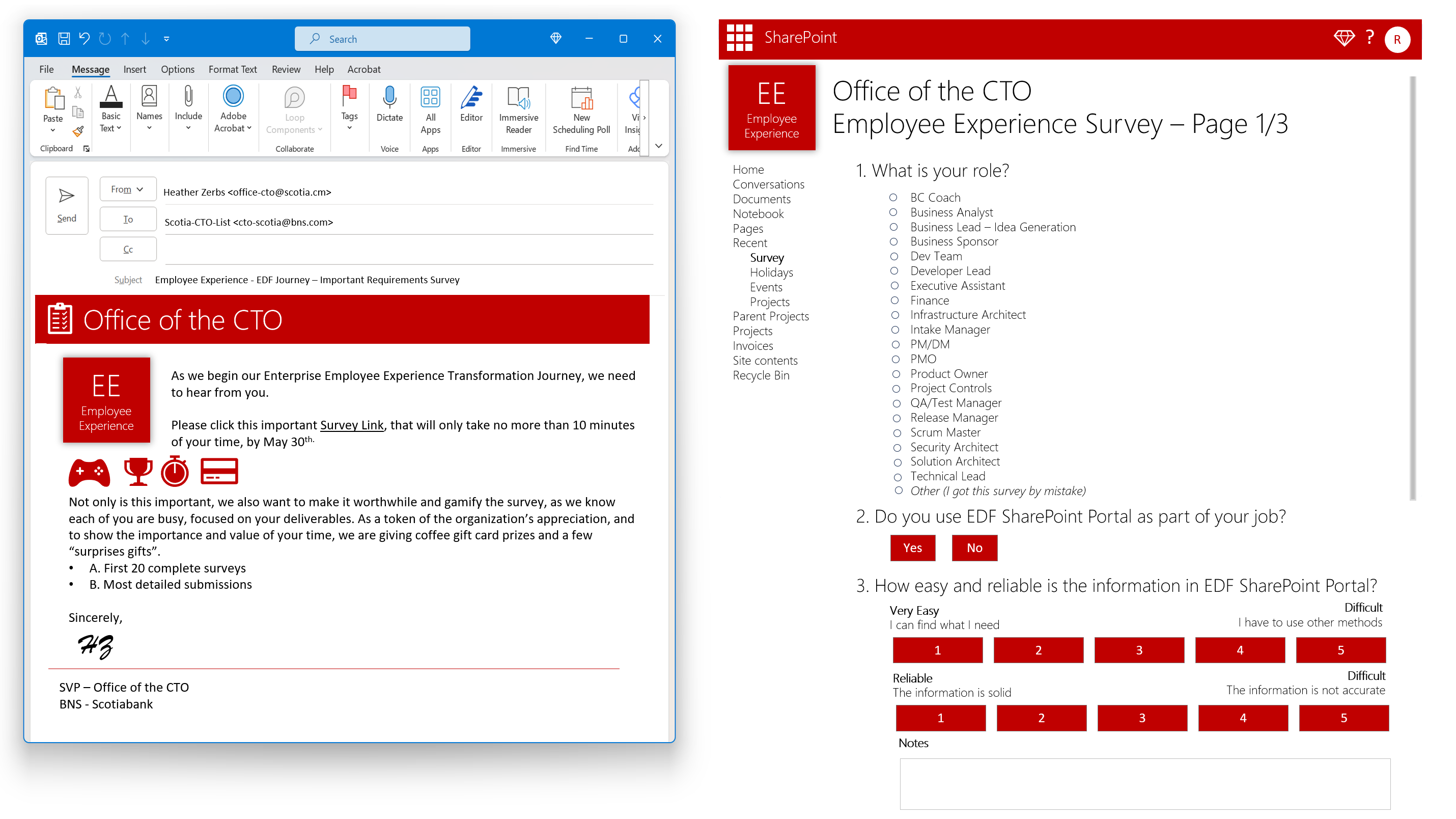
Task: Choose the Scrum Master radio button
Action: click(x=897, y=433)
